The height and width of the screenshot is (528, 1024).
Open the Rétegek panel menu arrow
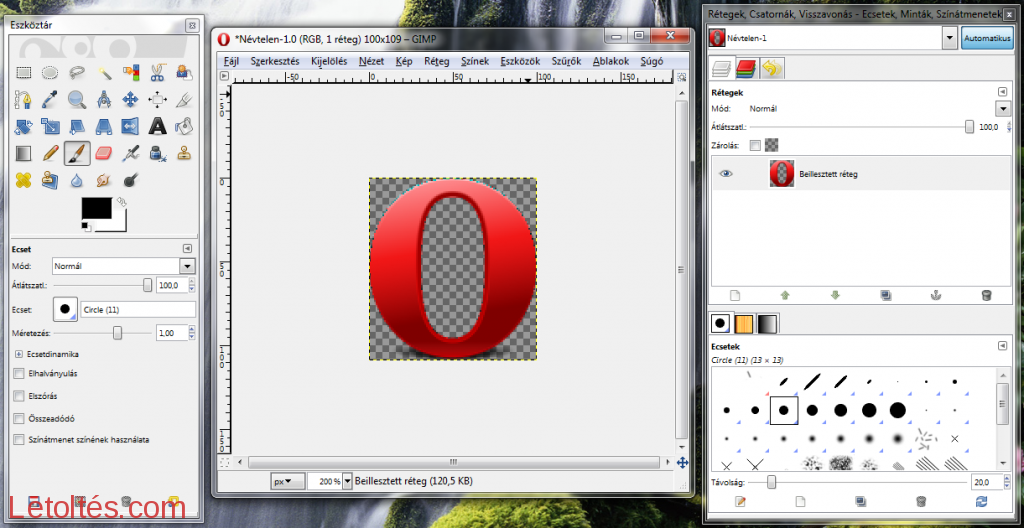[1002, 93]
